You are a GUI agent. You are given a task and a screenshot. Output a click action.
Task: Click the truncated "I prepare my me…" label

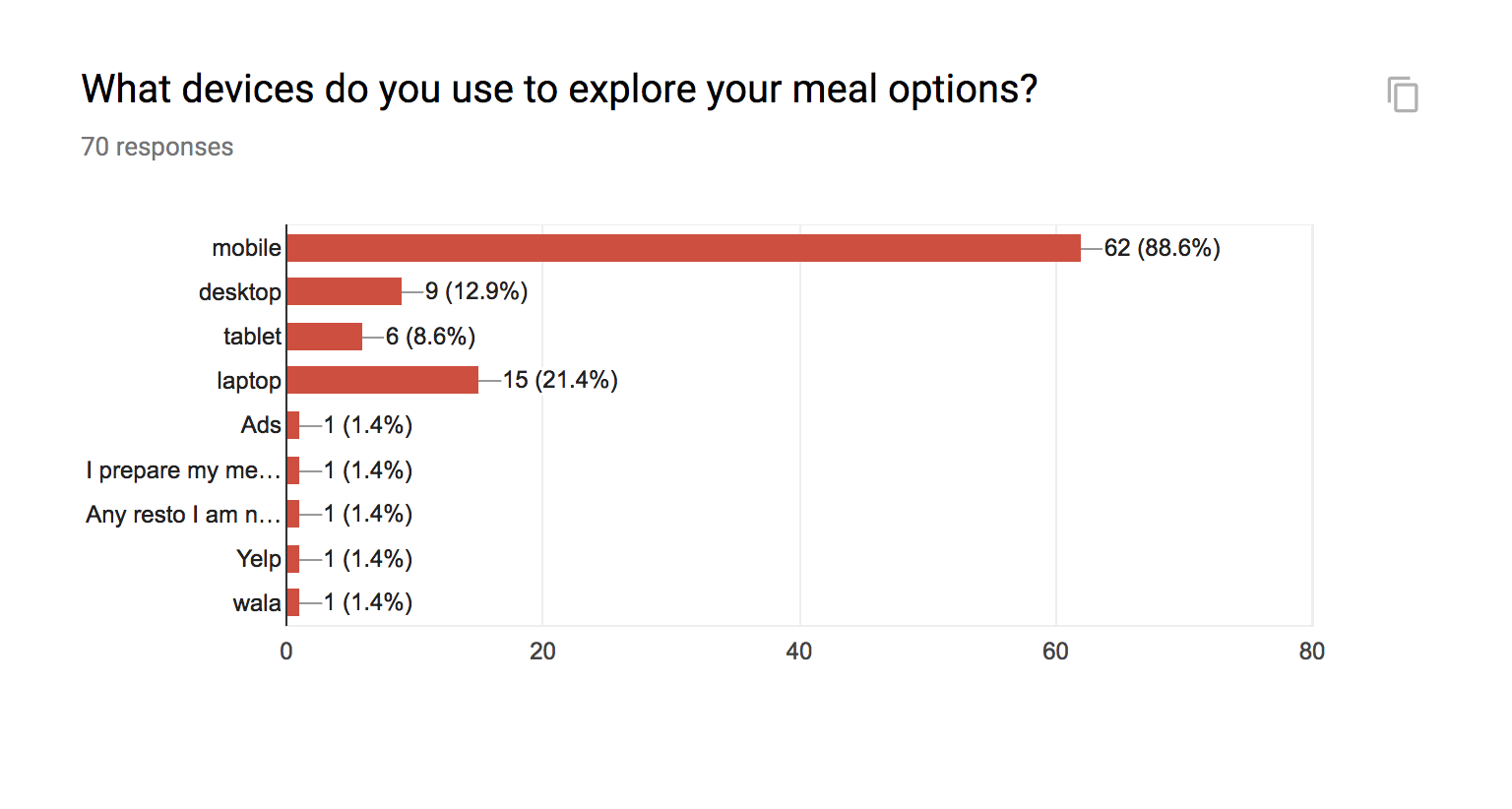coord(183,470)
